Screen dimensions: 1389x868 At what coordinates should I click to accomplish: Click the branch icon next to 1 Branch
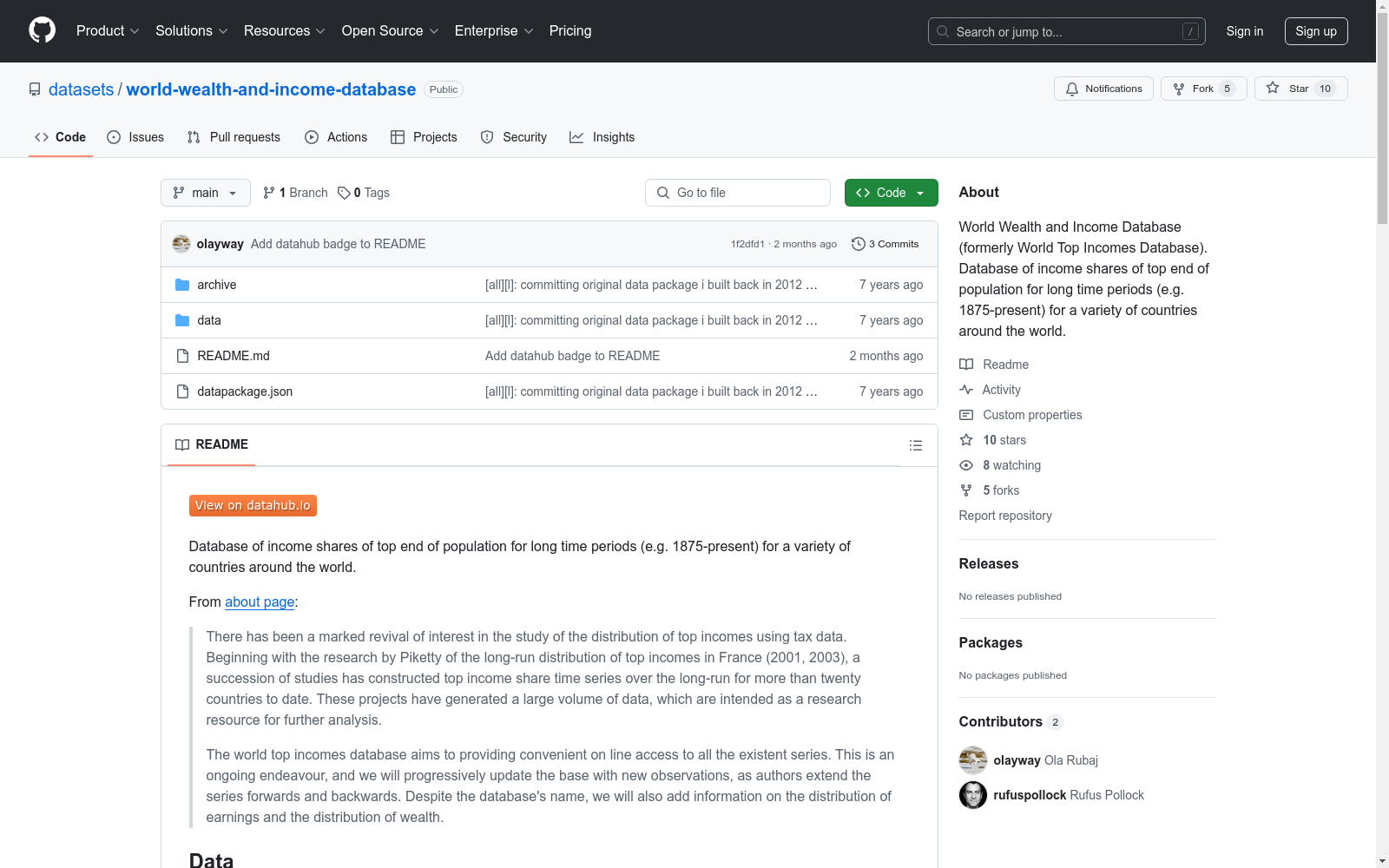[269, 193]
